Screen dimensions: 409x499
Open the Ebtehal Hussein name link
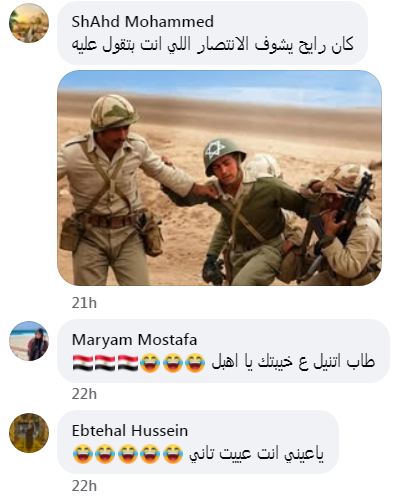point(130,431)
